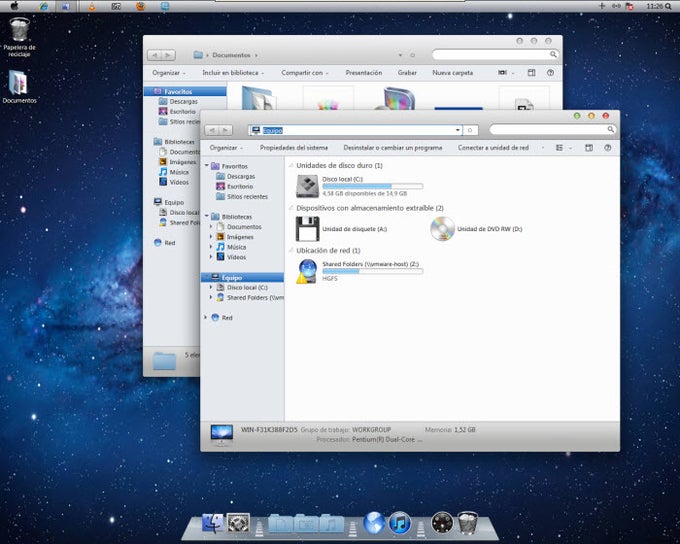Select Unidad de disquete (A:) floppy icon
Viewport: 680px width, 544px height.
pos(307,229)
